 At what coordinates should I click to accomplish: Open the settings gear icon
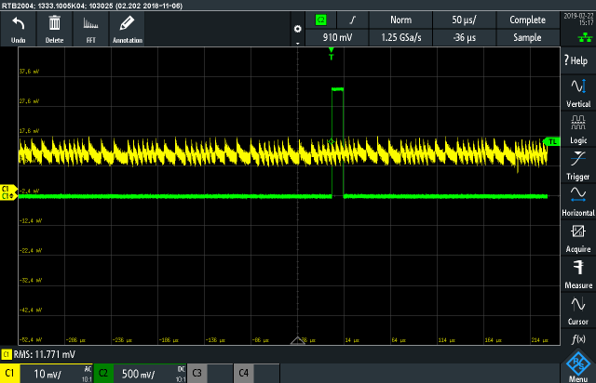click(298, 29)
